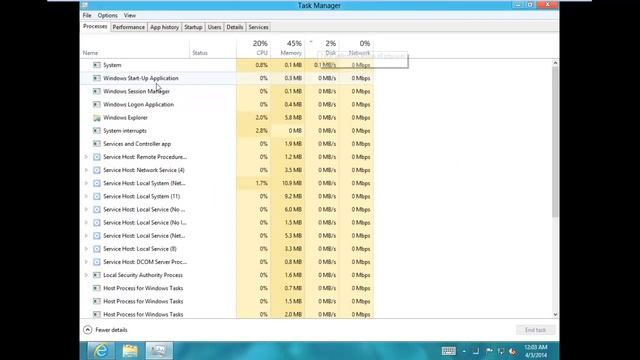Click the vertical scrollbar thumb

point(555,142)
